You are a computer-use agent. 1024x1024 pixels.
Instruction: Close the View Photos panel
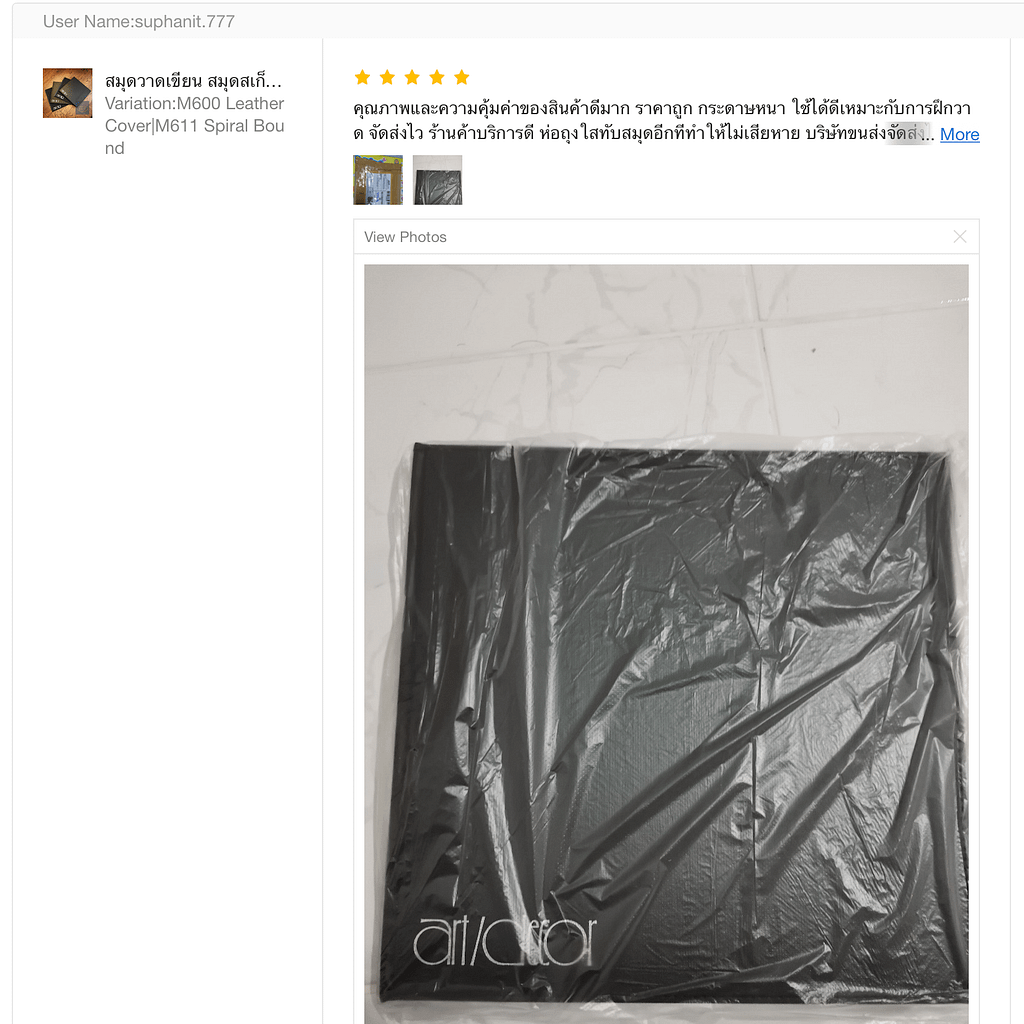coord(959,236)
